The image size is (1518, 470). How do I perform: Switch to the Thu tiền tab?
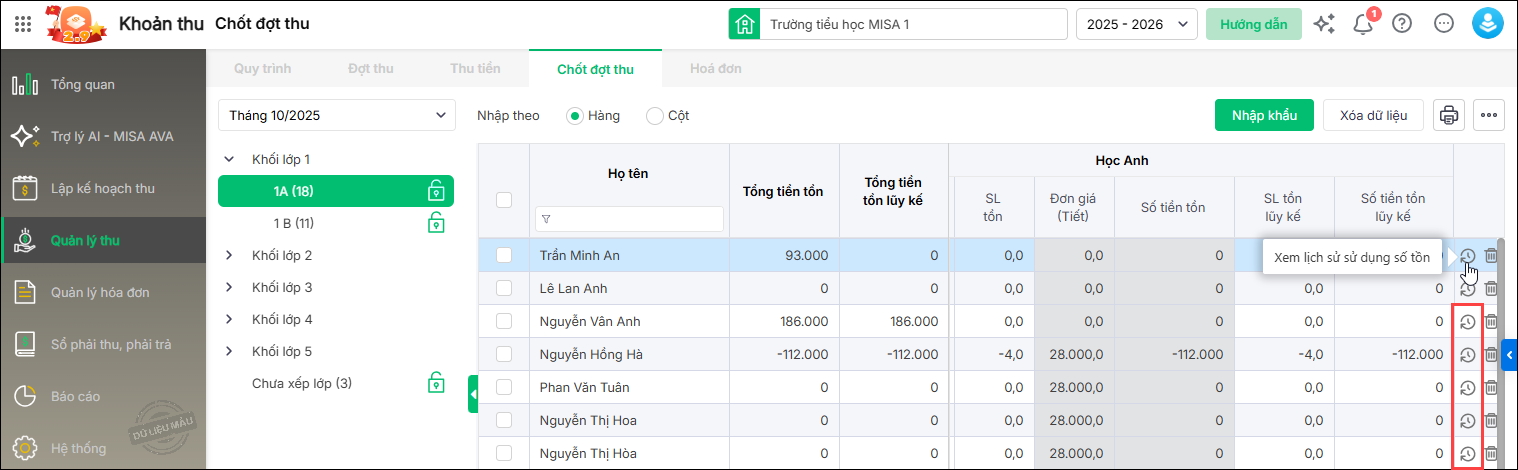point(475,69)
